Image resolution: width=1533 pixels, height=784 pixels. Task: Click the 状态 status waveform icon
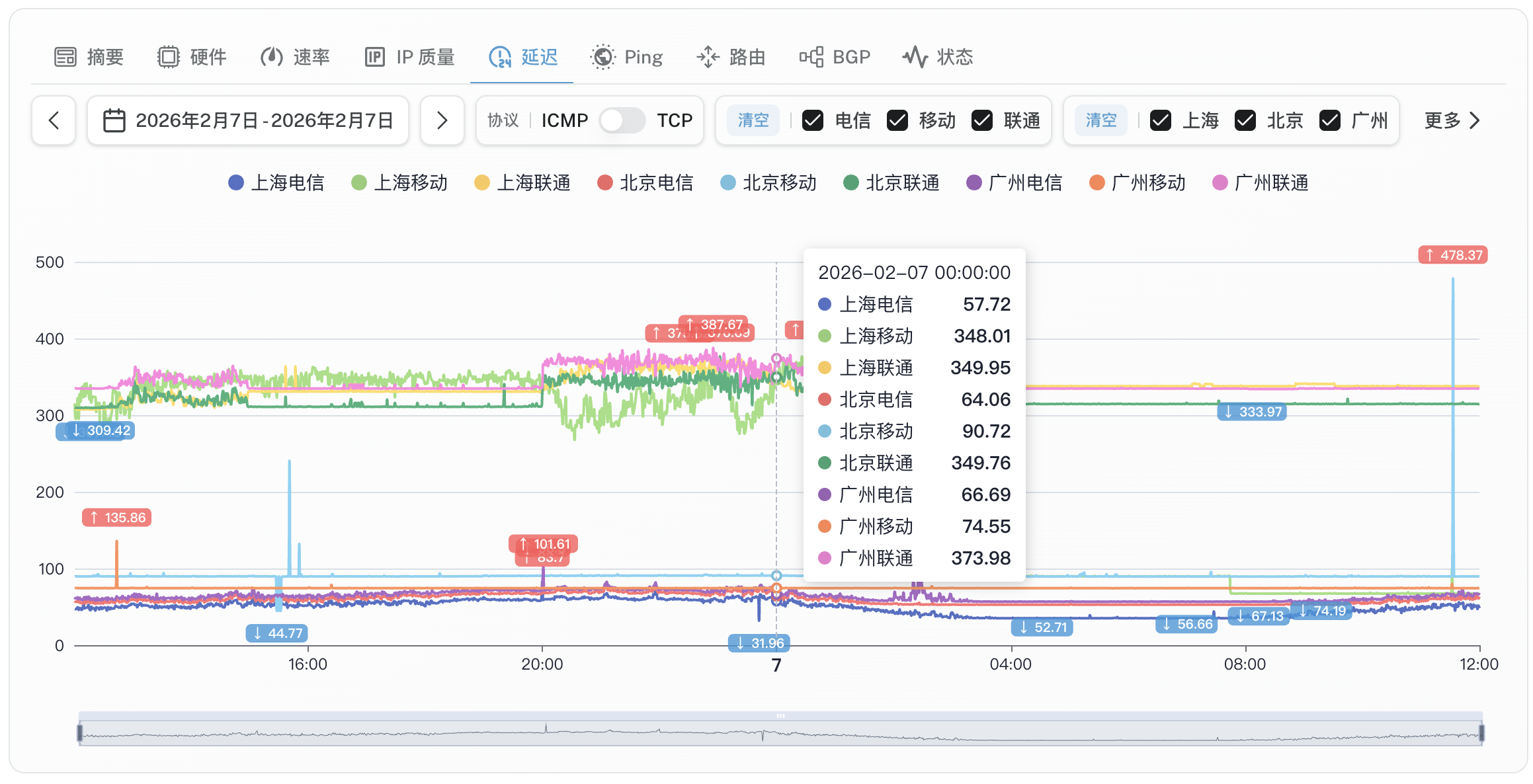tap(915, 58)
